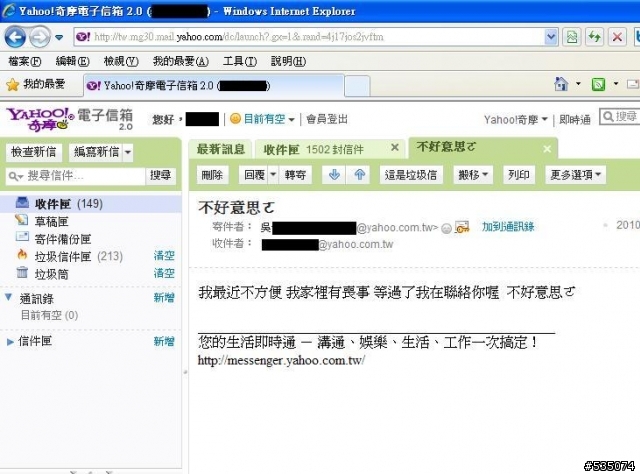The image size is (640, 474).
Task: Open the 檔案(F) menu
Action: 24,61
